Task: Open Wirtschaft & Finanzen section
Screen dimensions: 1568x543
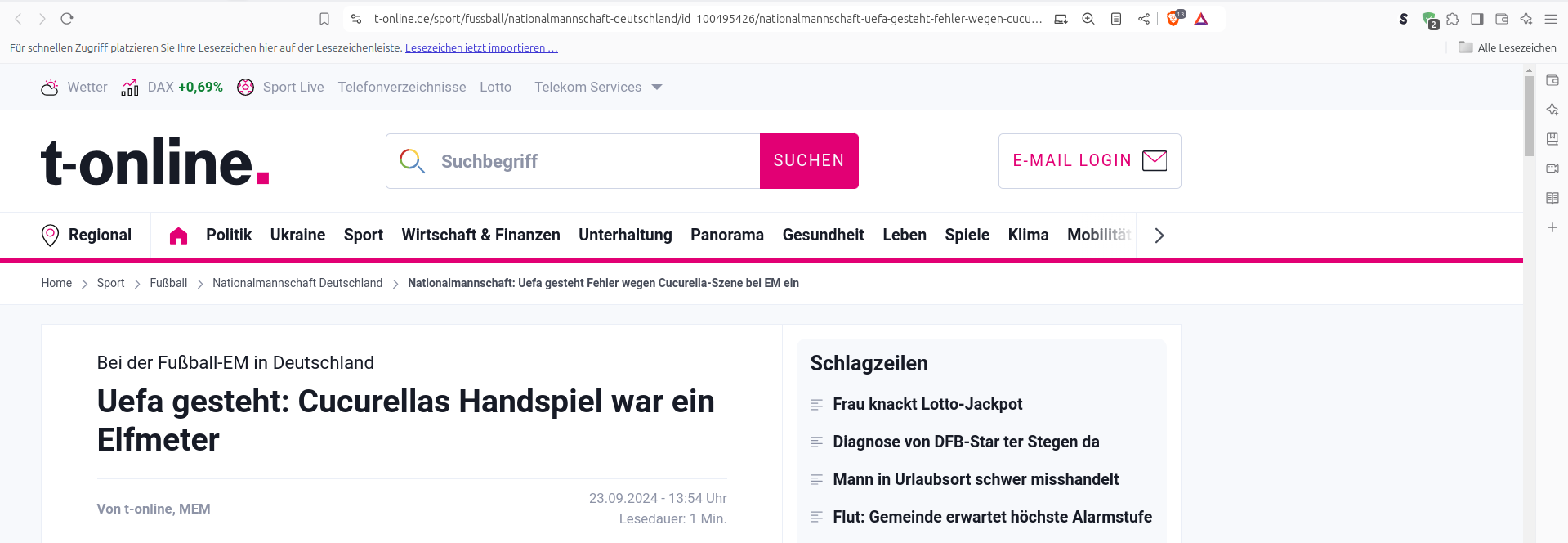Action: [480, 235]
